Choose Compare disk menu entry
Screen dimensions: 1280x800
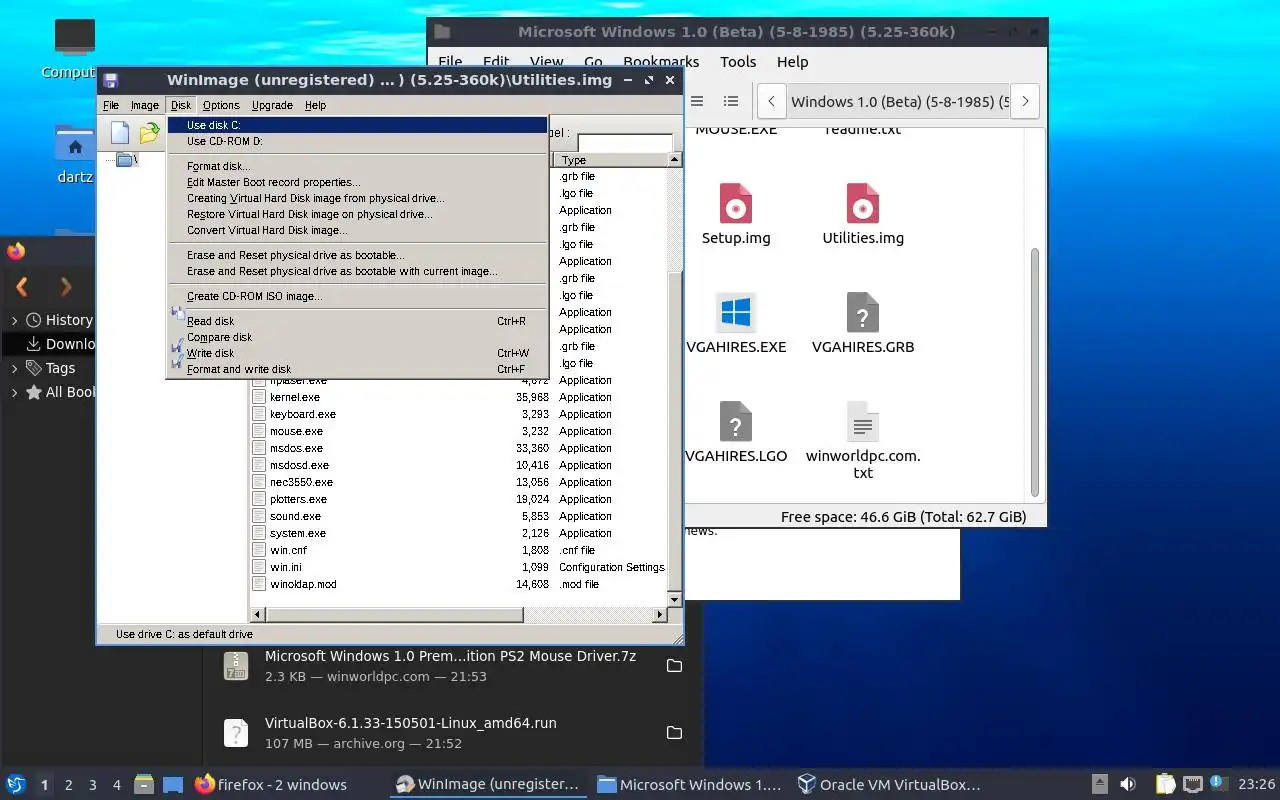(357, 337)
